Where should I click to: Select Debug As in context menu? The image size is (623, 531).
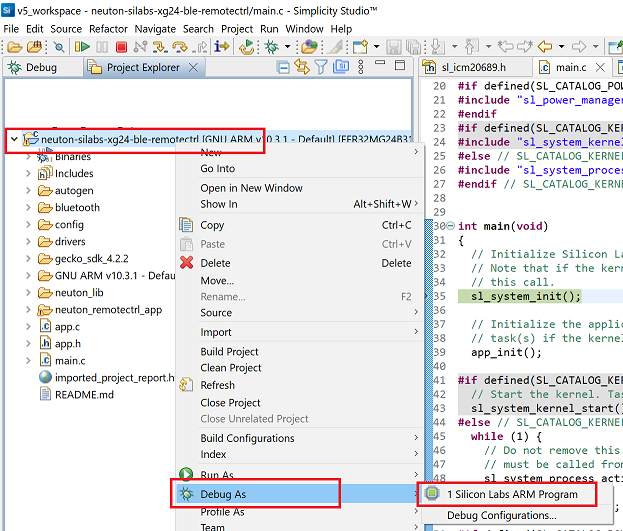pos(223,494)
